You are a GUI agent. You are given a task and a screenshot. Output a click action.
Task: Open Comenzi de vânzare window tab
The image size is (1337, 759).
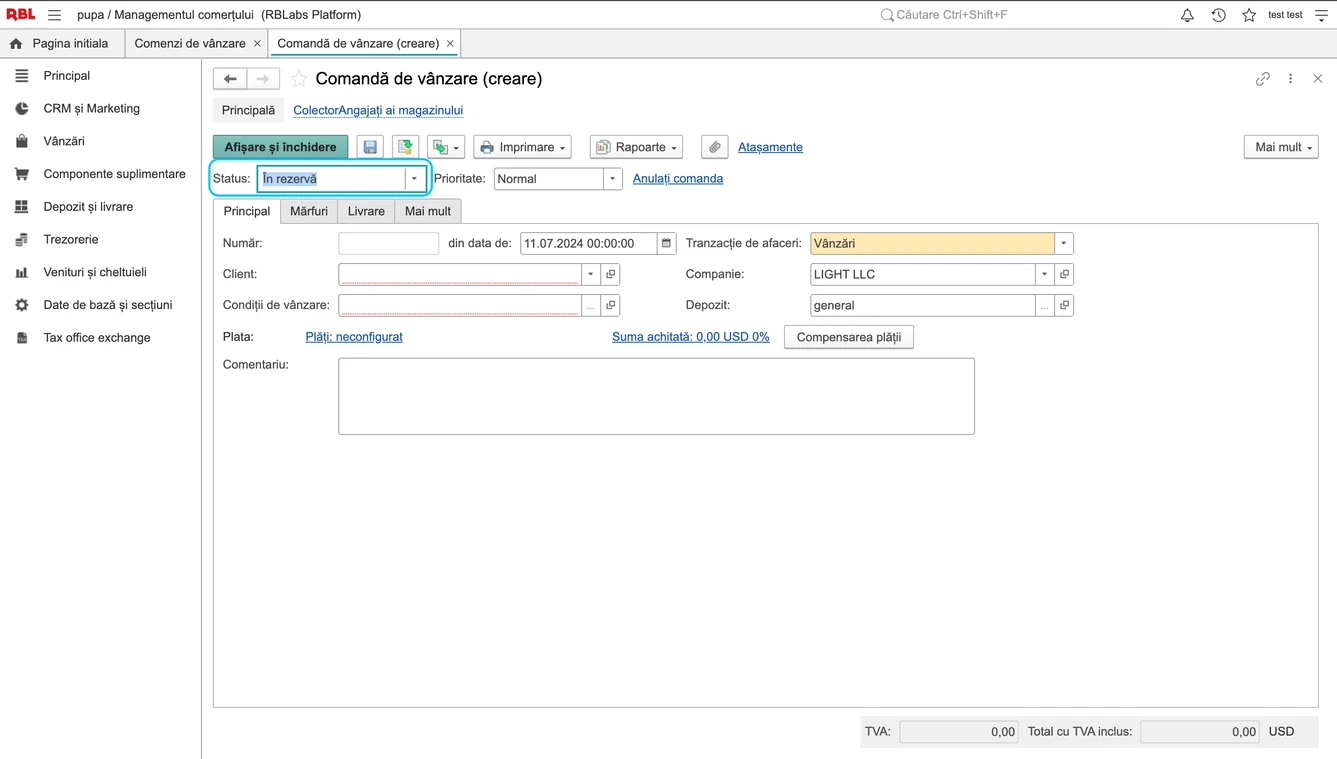click(190, 44)
